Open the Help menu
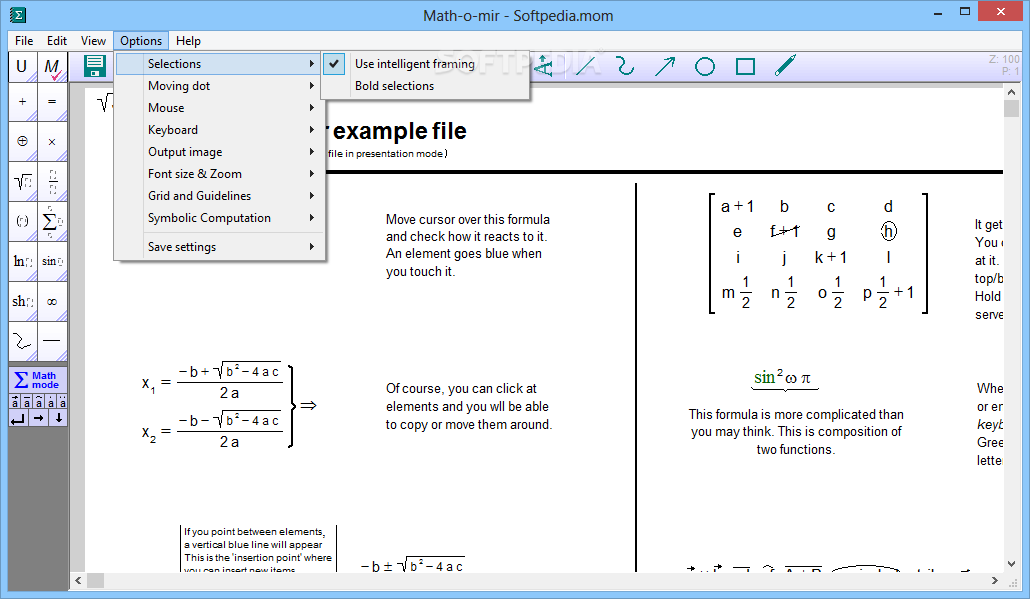This screenshot has height=599, width=1030. pos(188,41)
